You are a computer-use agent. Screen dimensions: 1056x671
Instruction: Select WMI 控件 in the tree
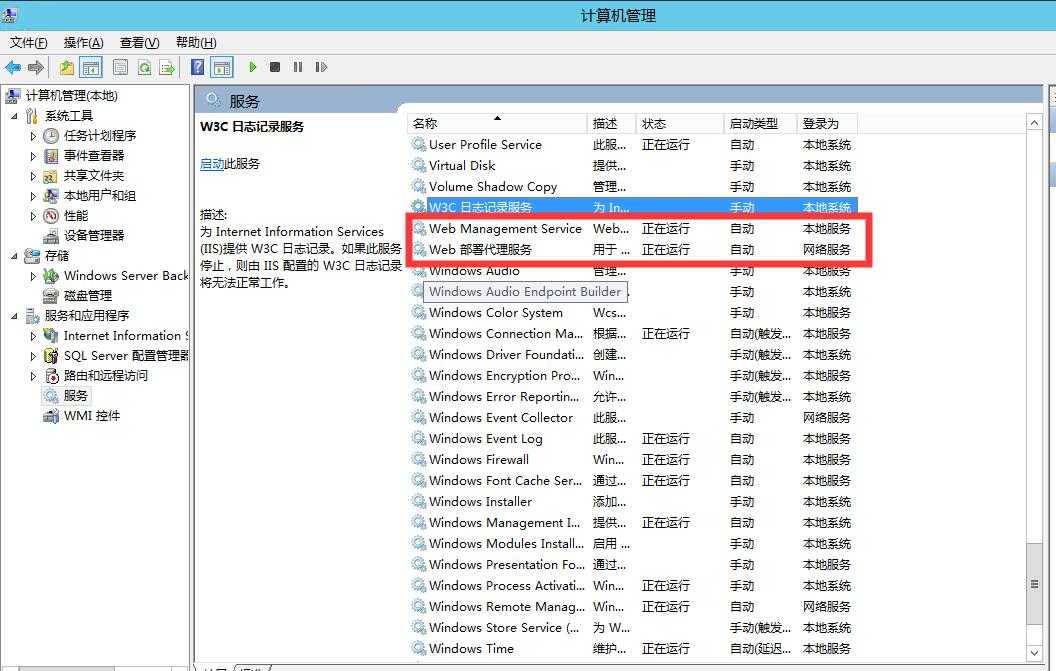[92, 416]
